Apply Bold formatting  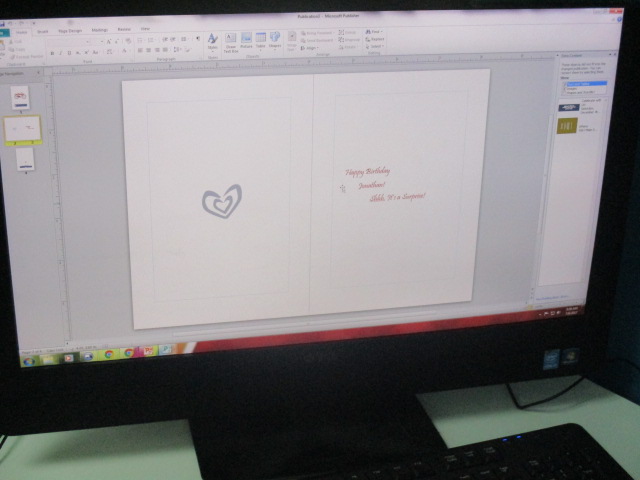click(x=52, y=53)
